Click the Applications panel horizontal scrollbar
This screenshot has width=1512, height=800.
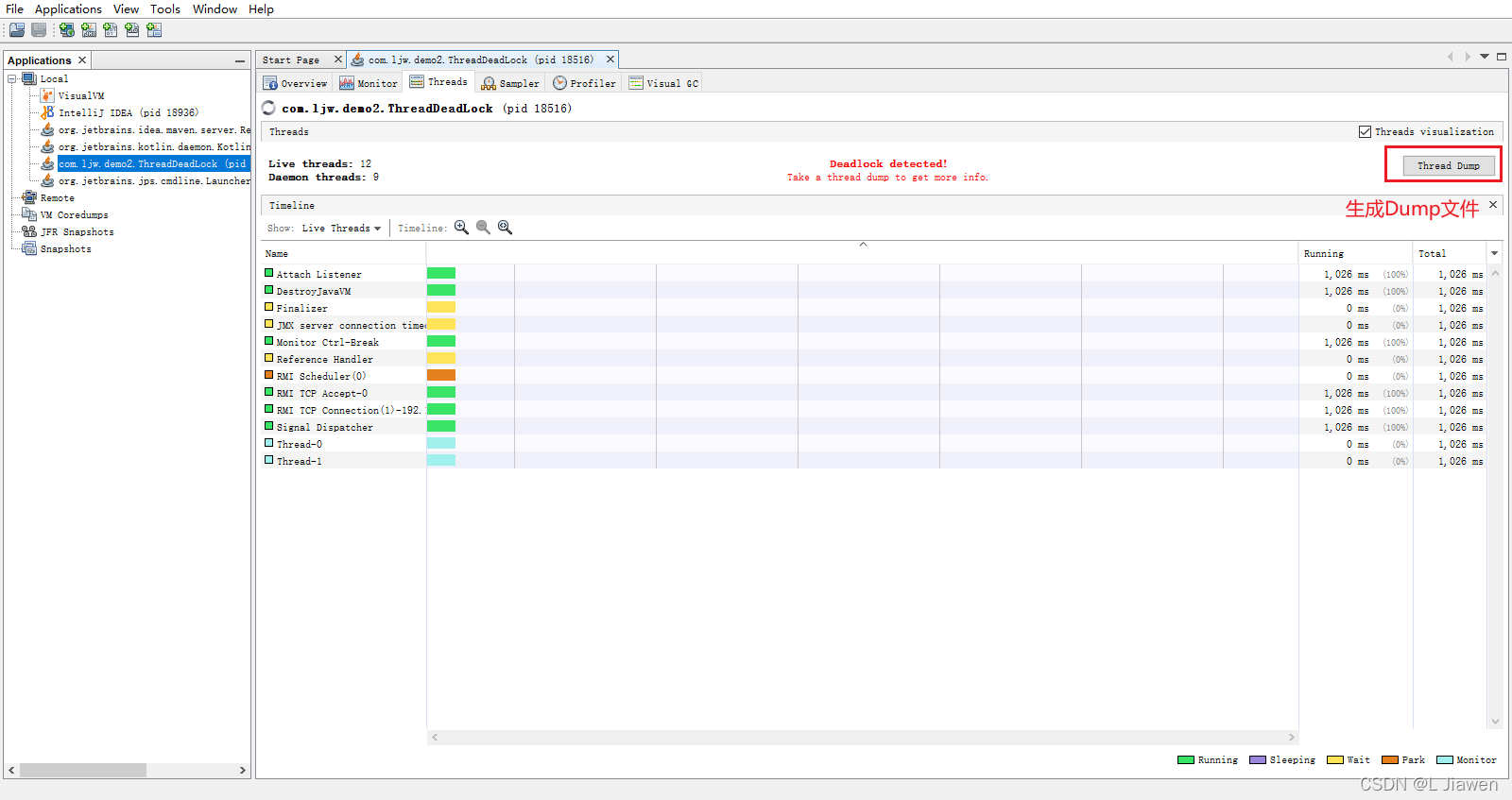coord(127,771)
